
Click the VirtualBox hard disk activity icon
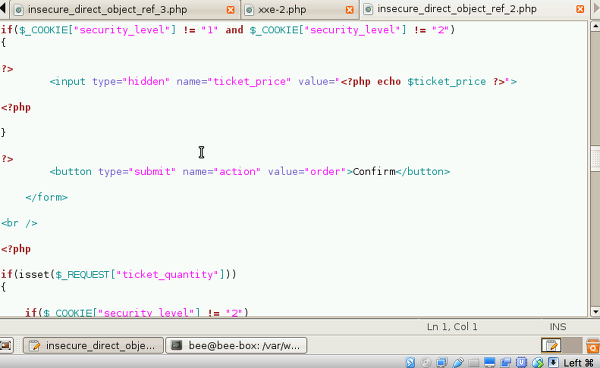click(410, 362)
